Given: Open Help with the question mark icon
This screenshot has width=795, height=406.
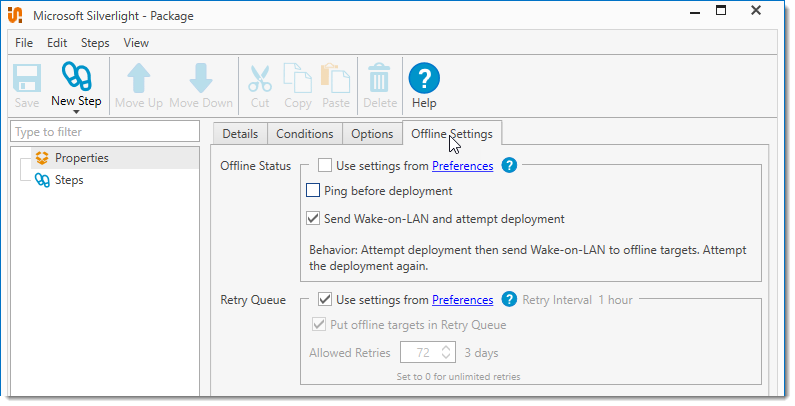Looking at the screenshot, I should (424, 79).
